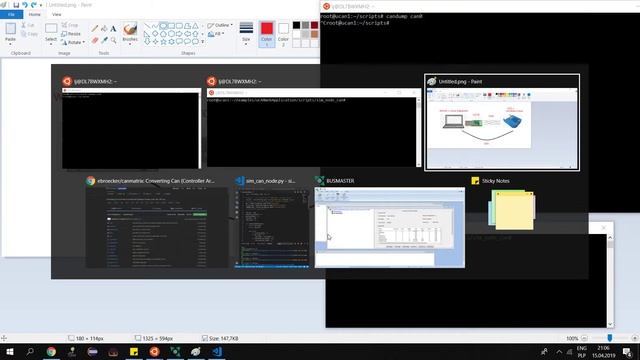Switch to the sim_can_node.py VS Code thumbnail
640x360 pixels.
tap(271, 222)
